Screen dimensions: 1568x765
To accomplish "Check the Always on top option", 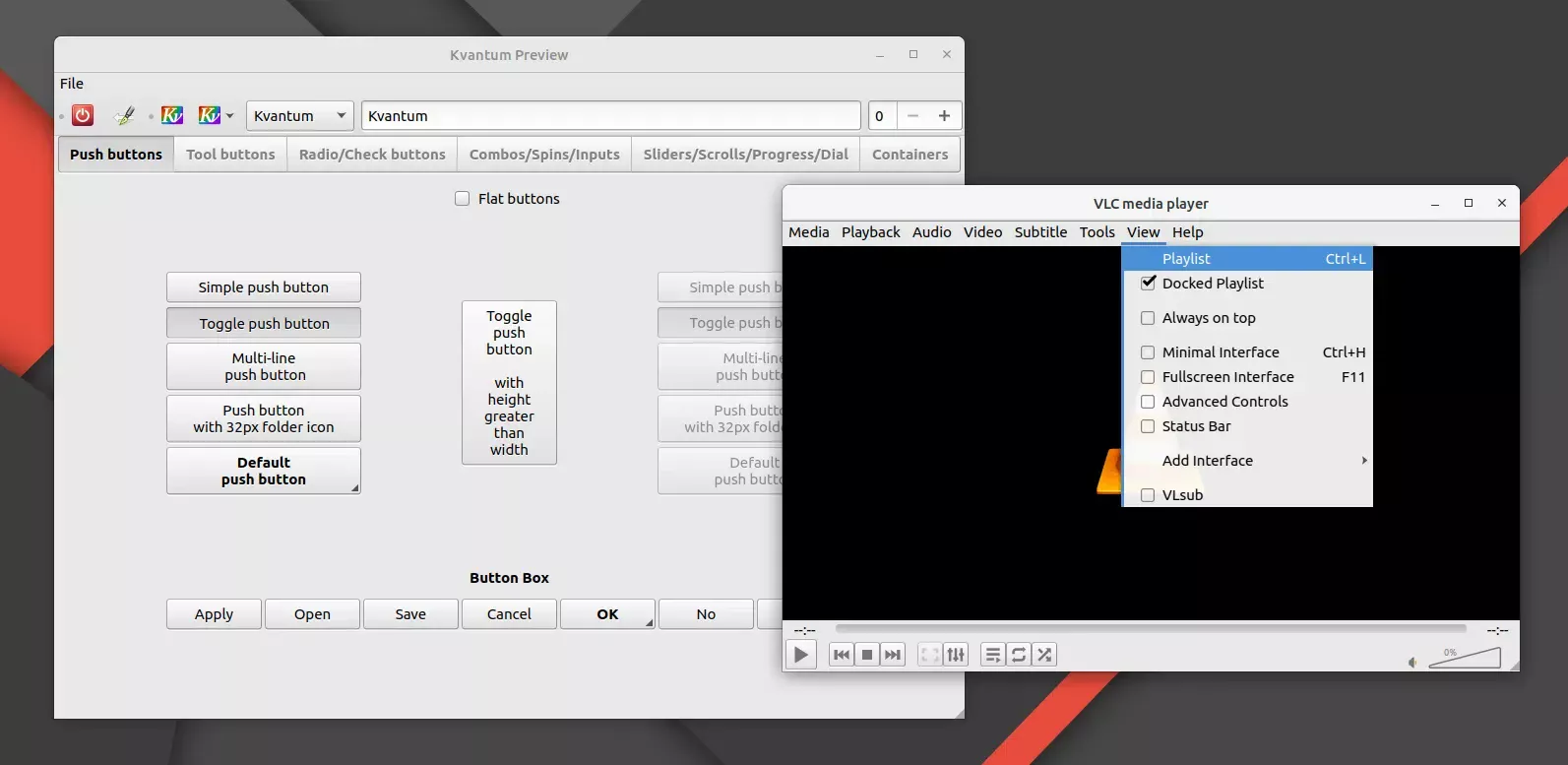I will 1148,318.
